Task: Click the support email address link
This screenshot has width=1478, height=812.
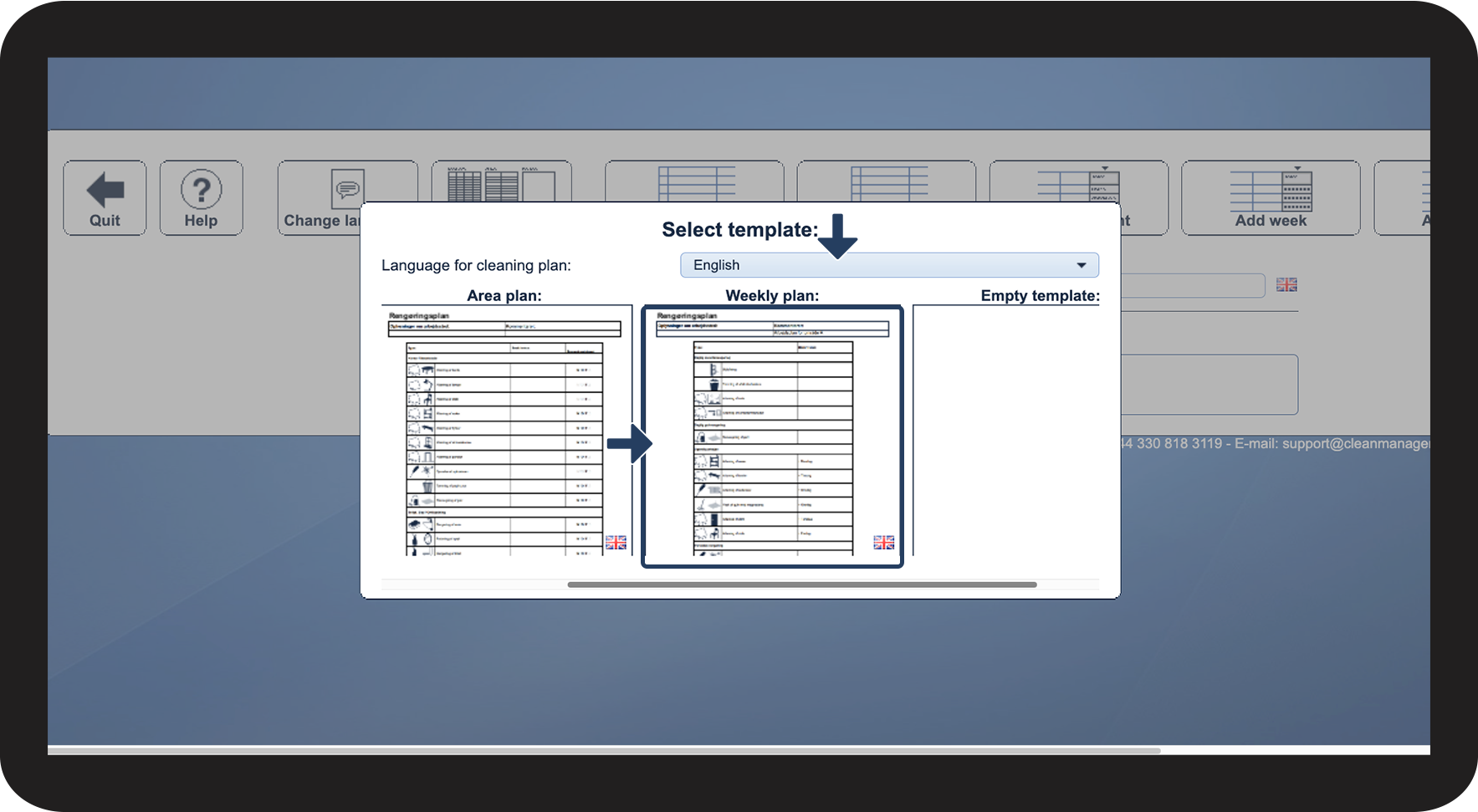Action: click(1355, 443)
